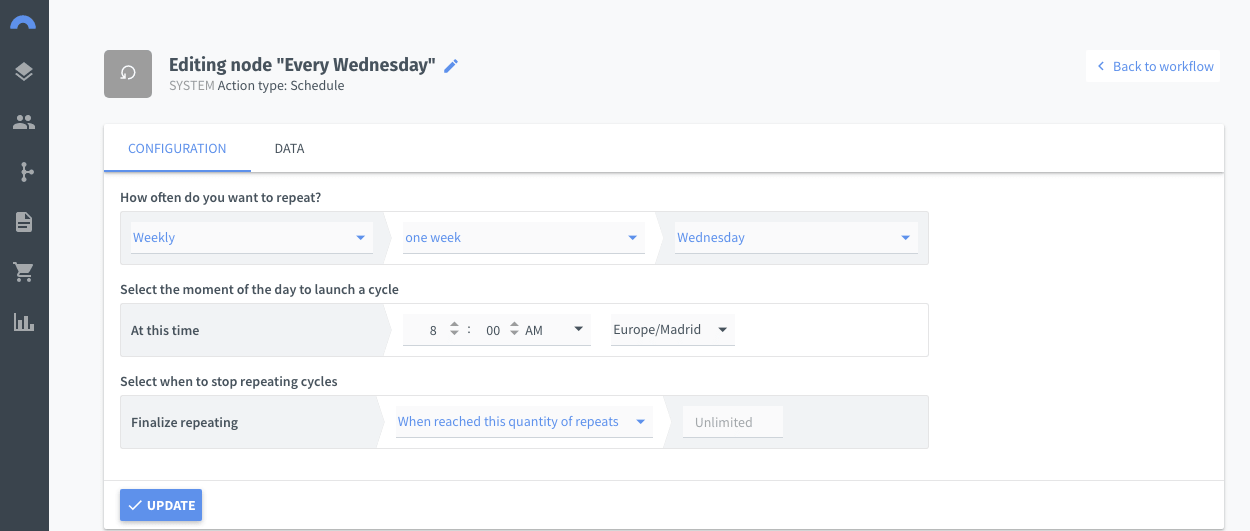Open the users icon in sidebar
Screen dimensions: 1250x531
pyautogui.click(x=24, y=122)
